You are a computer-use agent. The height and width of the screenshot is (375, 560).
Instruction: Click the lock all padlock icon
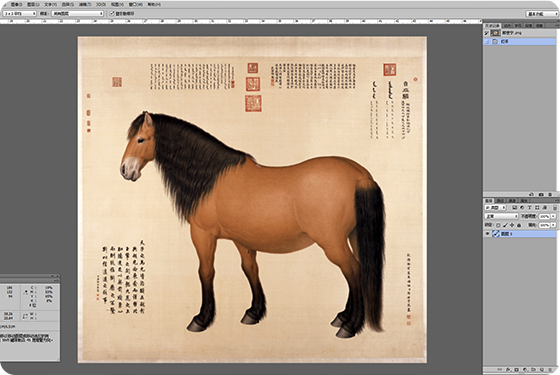pyautogui.click(x=519, y=225)
